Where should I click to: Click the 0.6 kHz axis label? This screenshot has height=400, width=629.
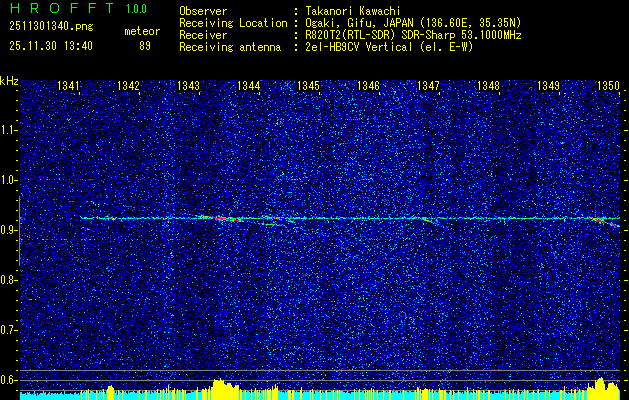[8, 380]
